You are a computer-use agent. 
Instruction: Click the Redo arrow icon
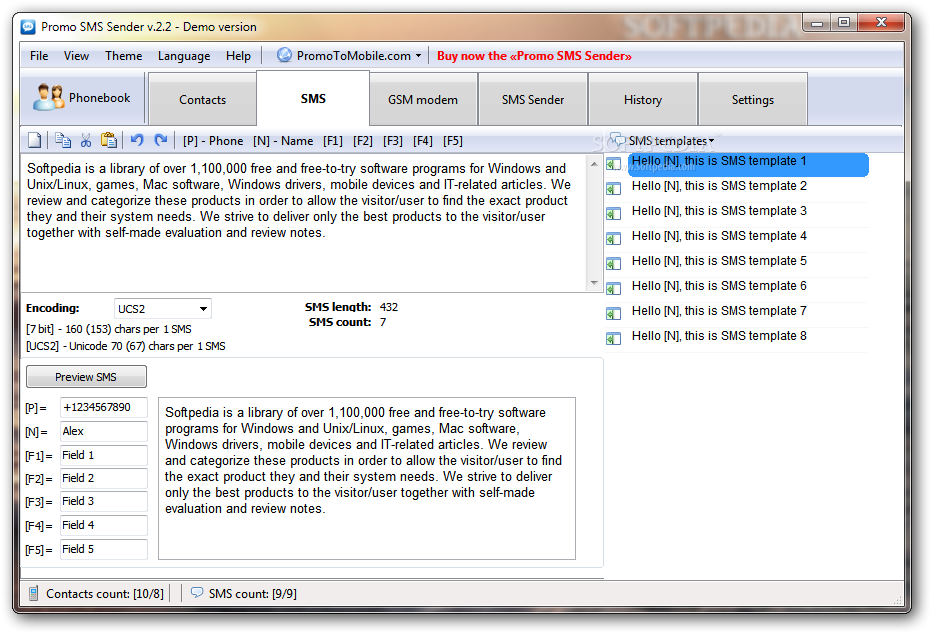coord(160,140)
